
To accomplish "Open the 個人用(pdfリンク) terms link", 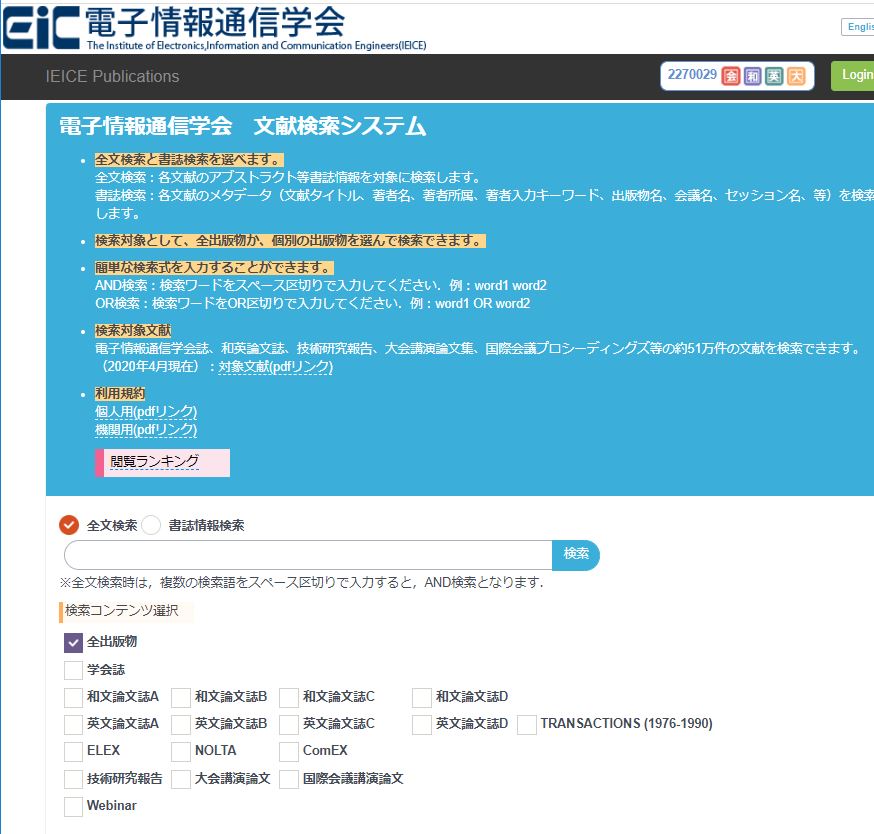I will coord(146,411).
